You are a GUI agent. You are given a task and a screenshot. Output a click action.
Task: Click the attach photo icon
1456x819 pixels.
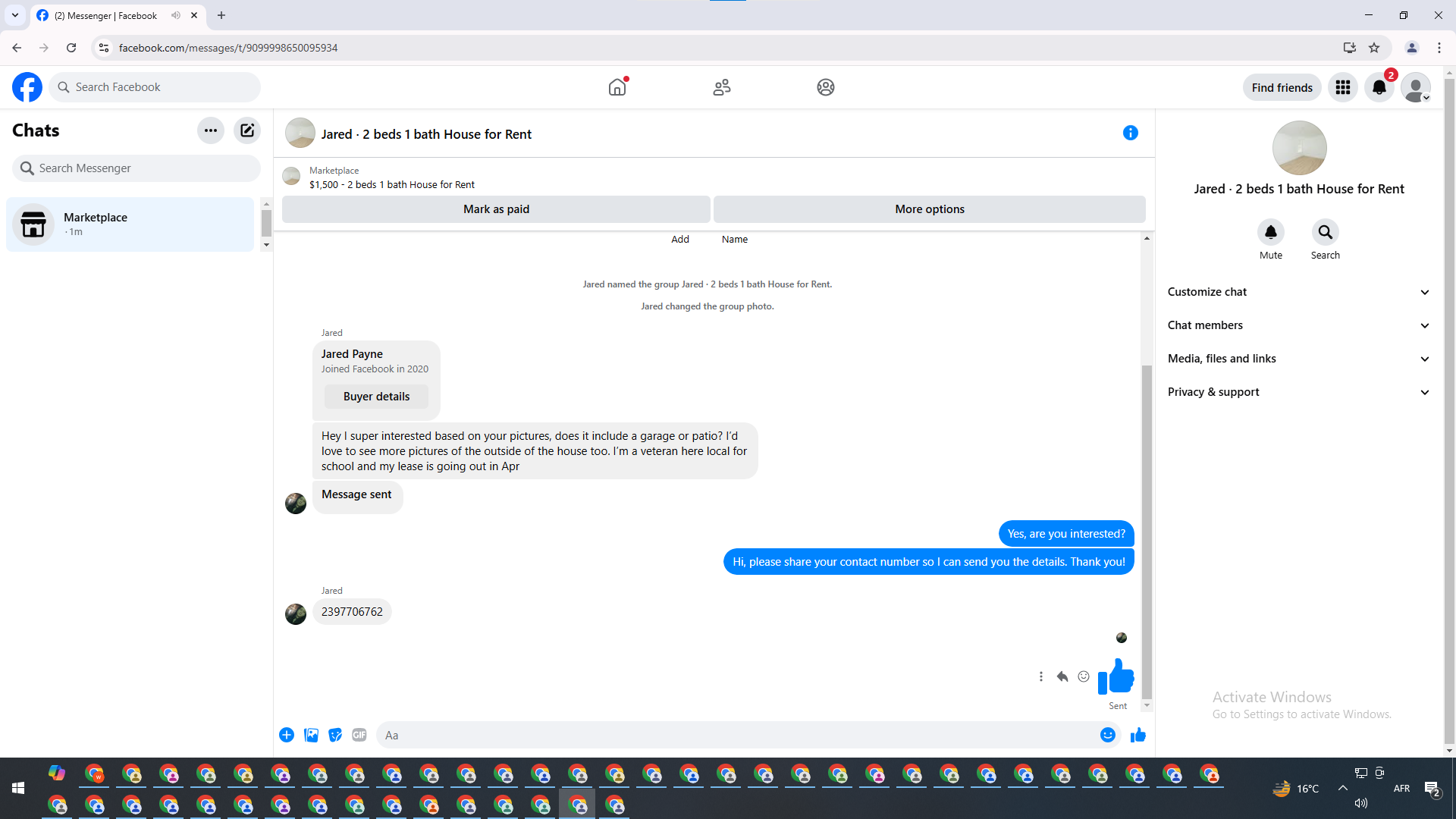click(311, 735)
